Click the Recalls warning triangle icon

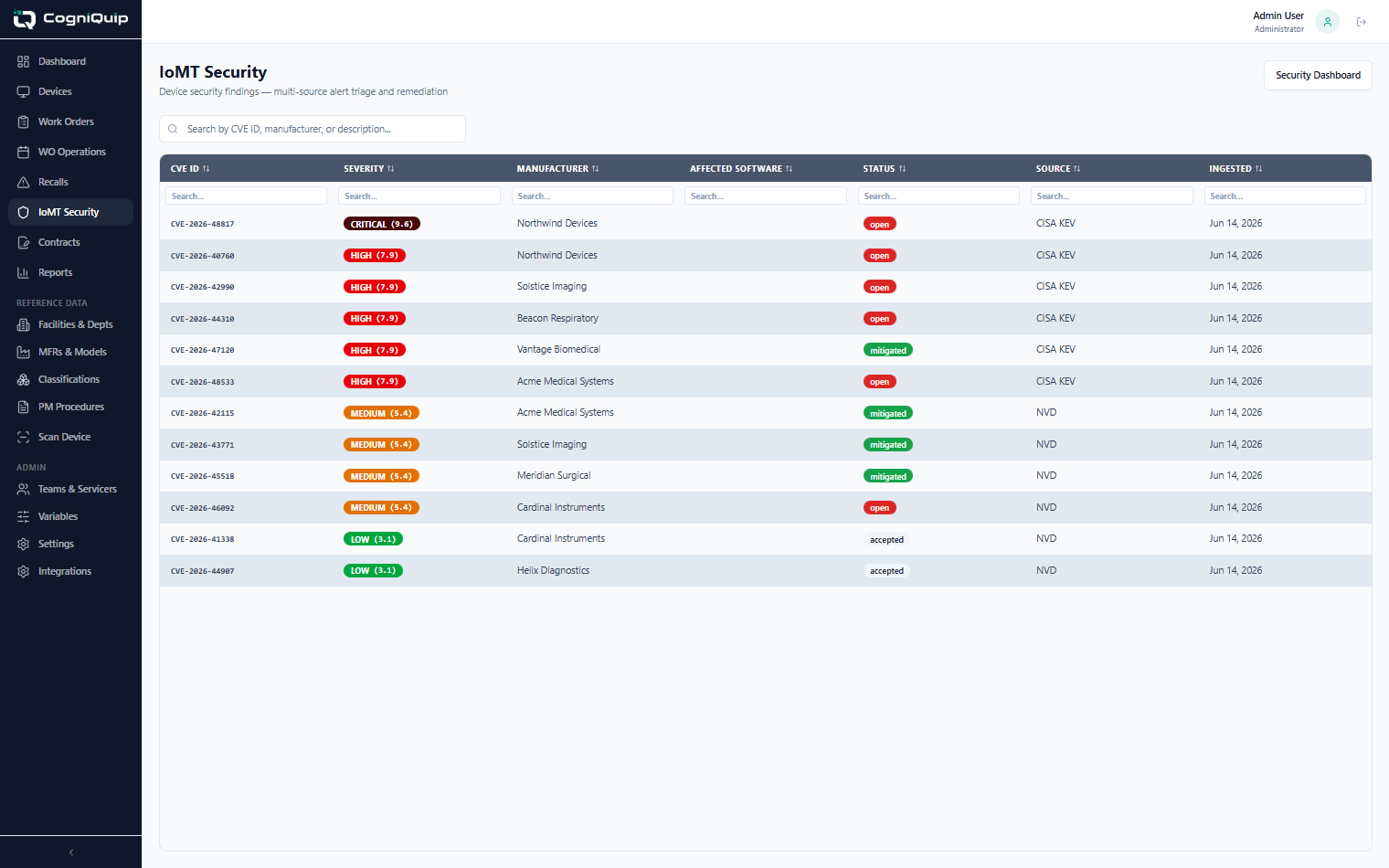(24, 182)
